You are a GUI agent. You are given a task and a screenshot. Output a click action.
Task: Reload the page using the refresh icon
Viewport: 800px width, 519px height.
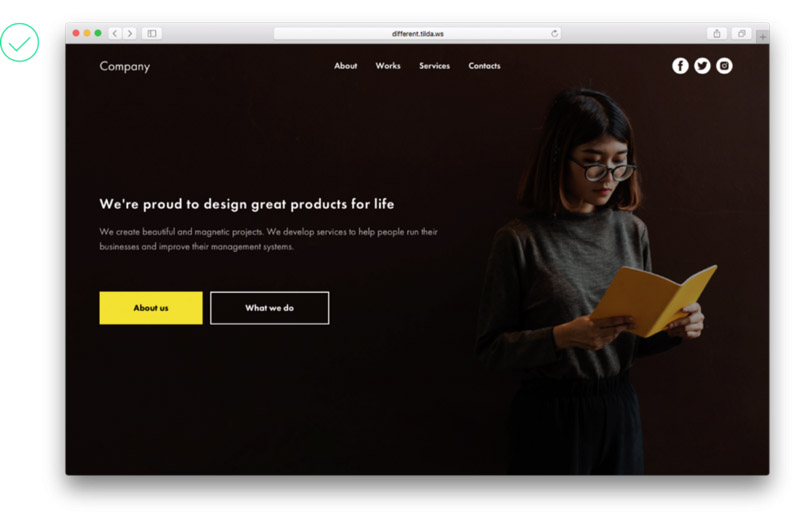[555, 34]
